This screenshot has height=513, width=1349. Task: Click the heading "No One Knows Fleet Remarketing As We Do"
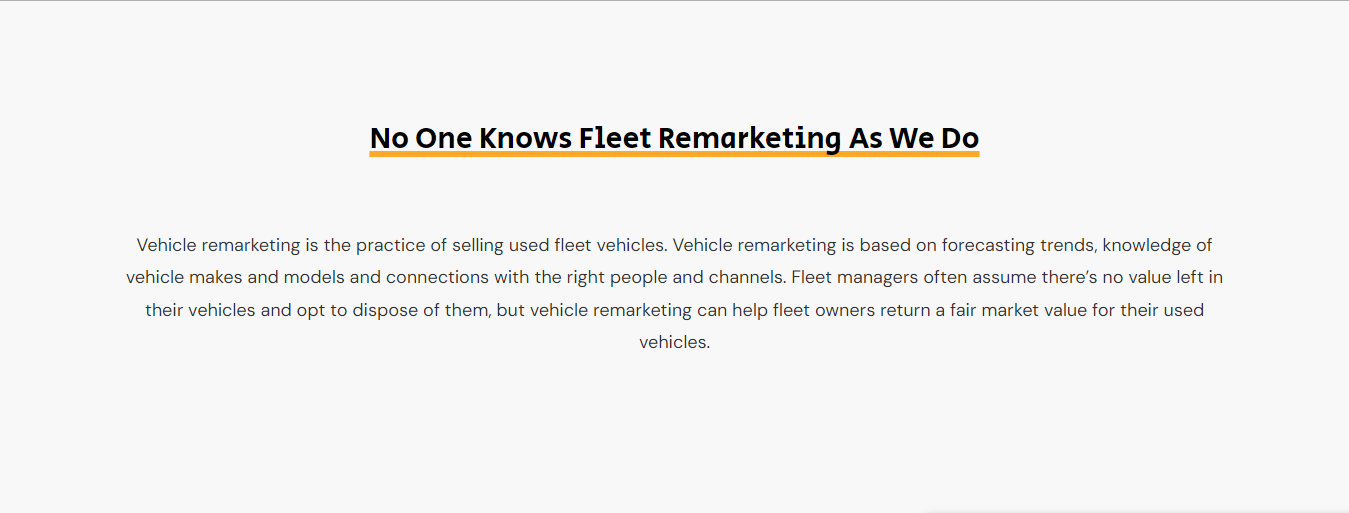[x=674, y=138]
